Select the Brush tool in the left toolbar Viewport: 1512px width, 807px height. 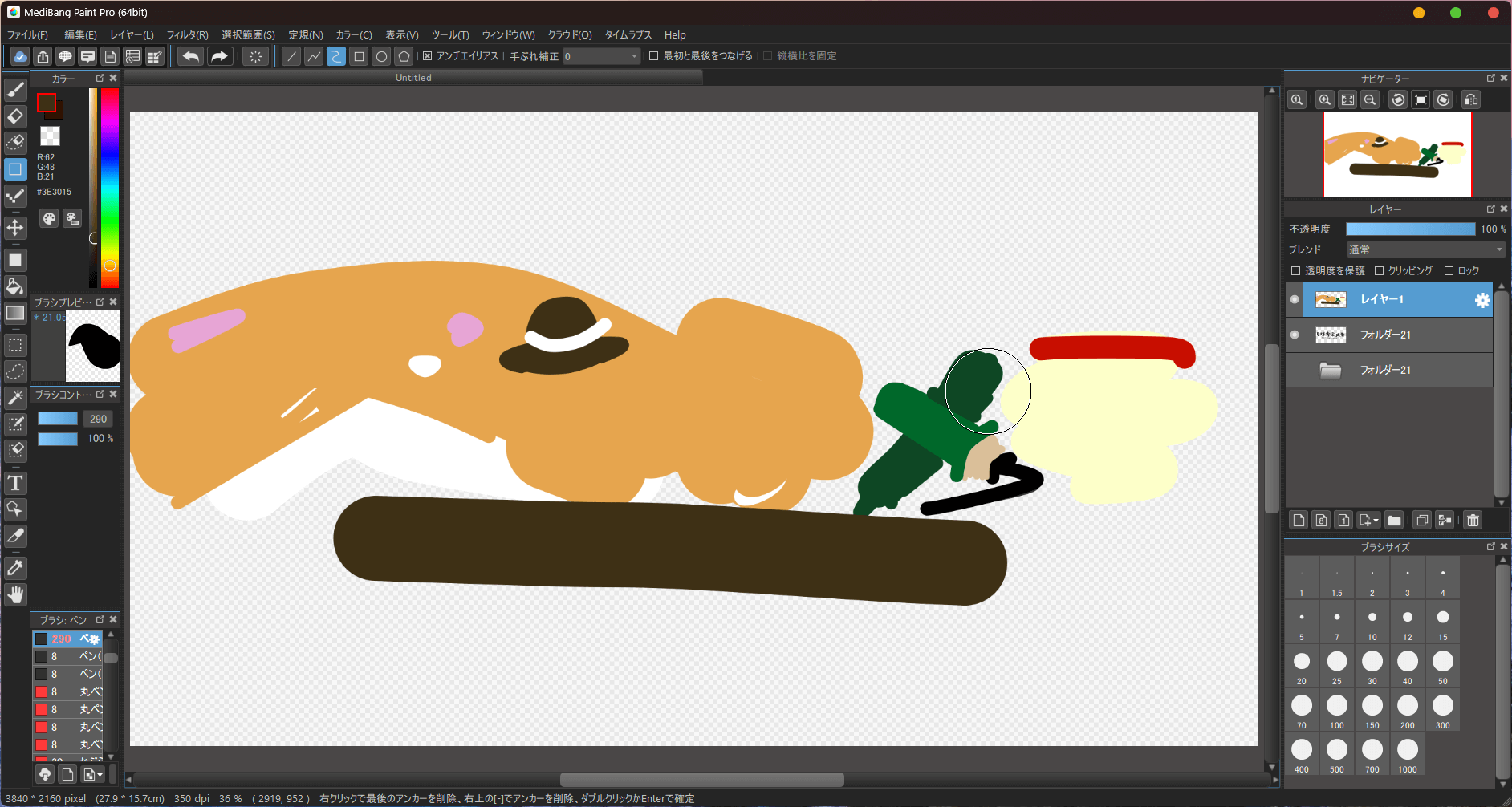15,90
